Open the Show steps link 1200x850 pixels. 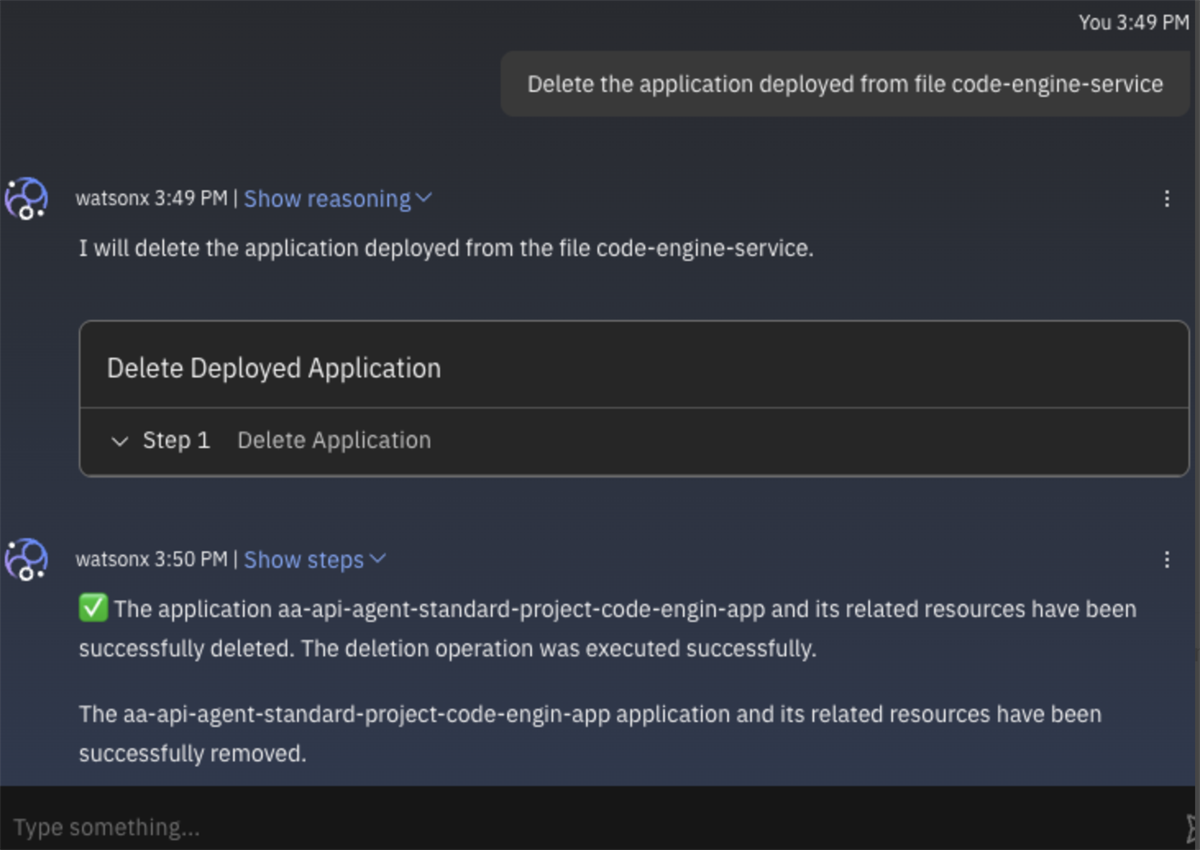tap(305, 560)
